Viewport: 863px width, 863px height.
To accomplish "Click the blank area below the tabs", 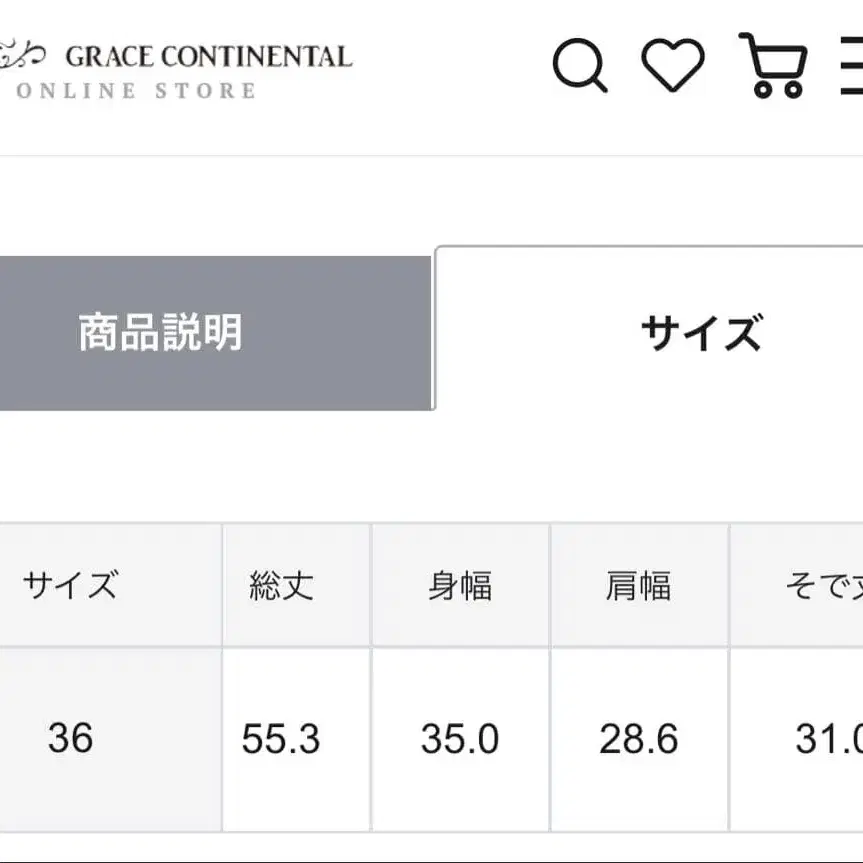I will click(430, 465).
